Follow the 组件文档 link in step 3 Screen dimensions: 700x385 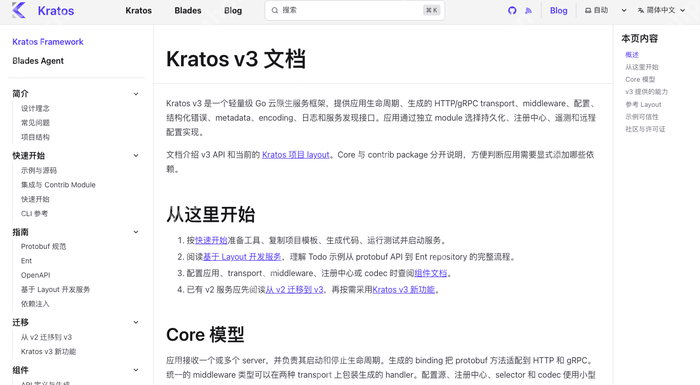click(x=430, y=273)
